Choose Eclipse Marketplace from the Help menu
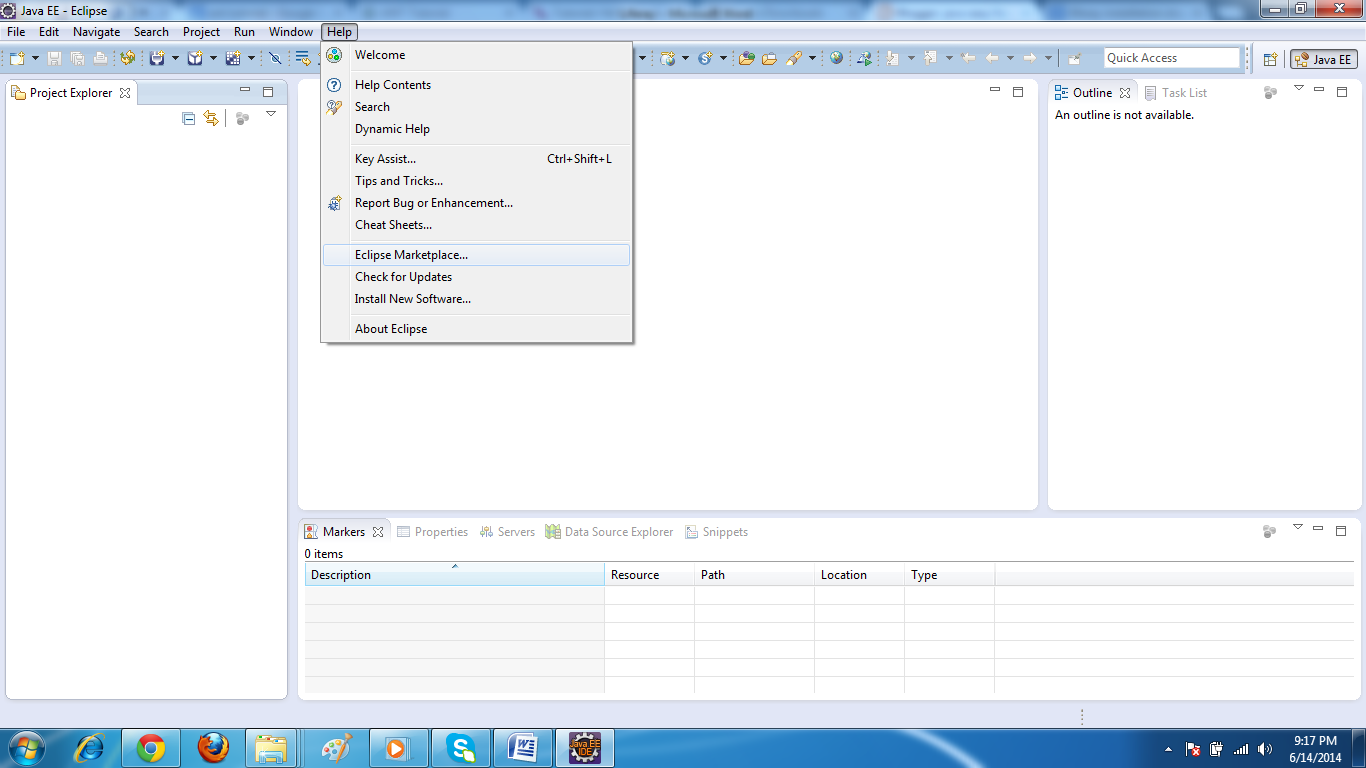 pos(412,255)
